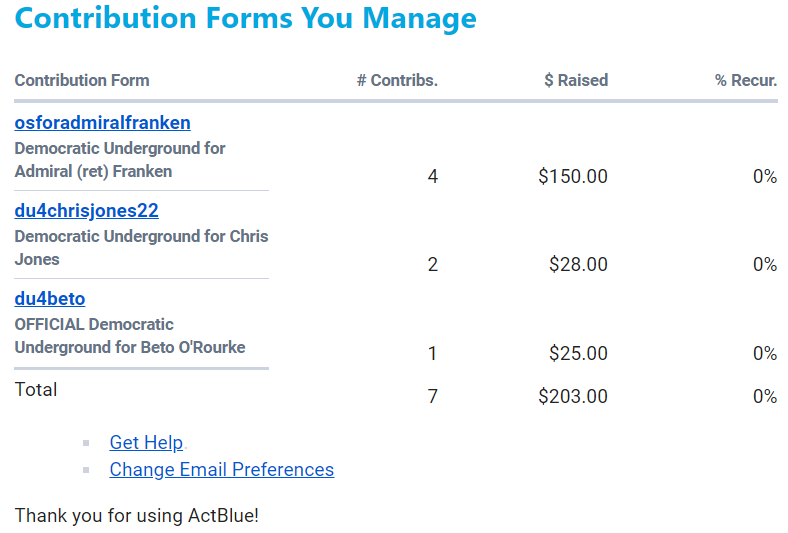The image size is (788, 533).
Task: Open Change Email Preferences
Action: click(x=221, y=470)
